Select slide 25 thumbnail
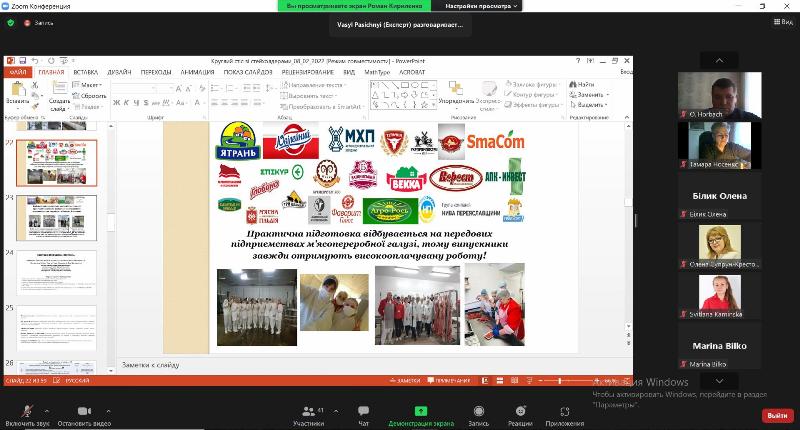The width and height of the screenshot is (800, 430). (57, 328)
